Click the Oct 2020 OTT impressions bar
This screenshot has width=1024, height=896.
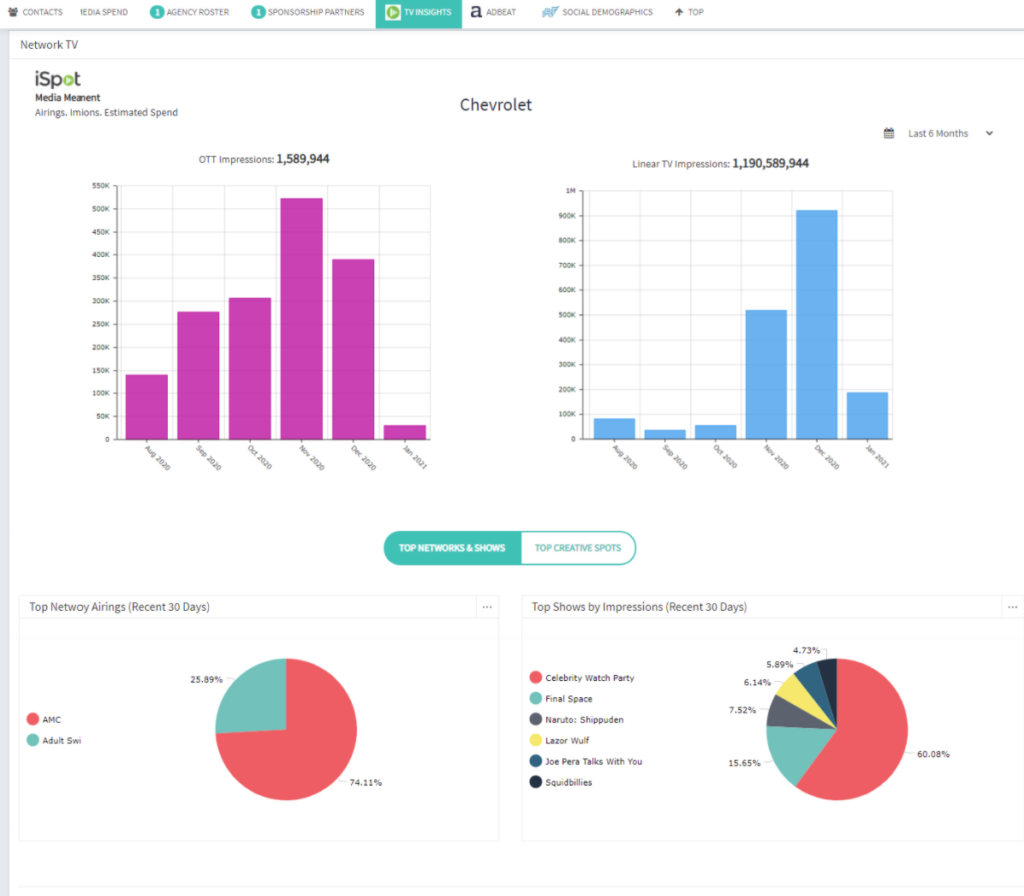250,368
